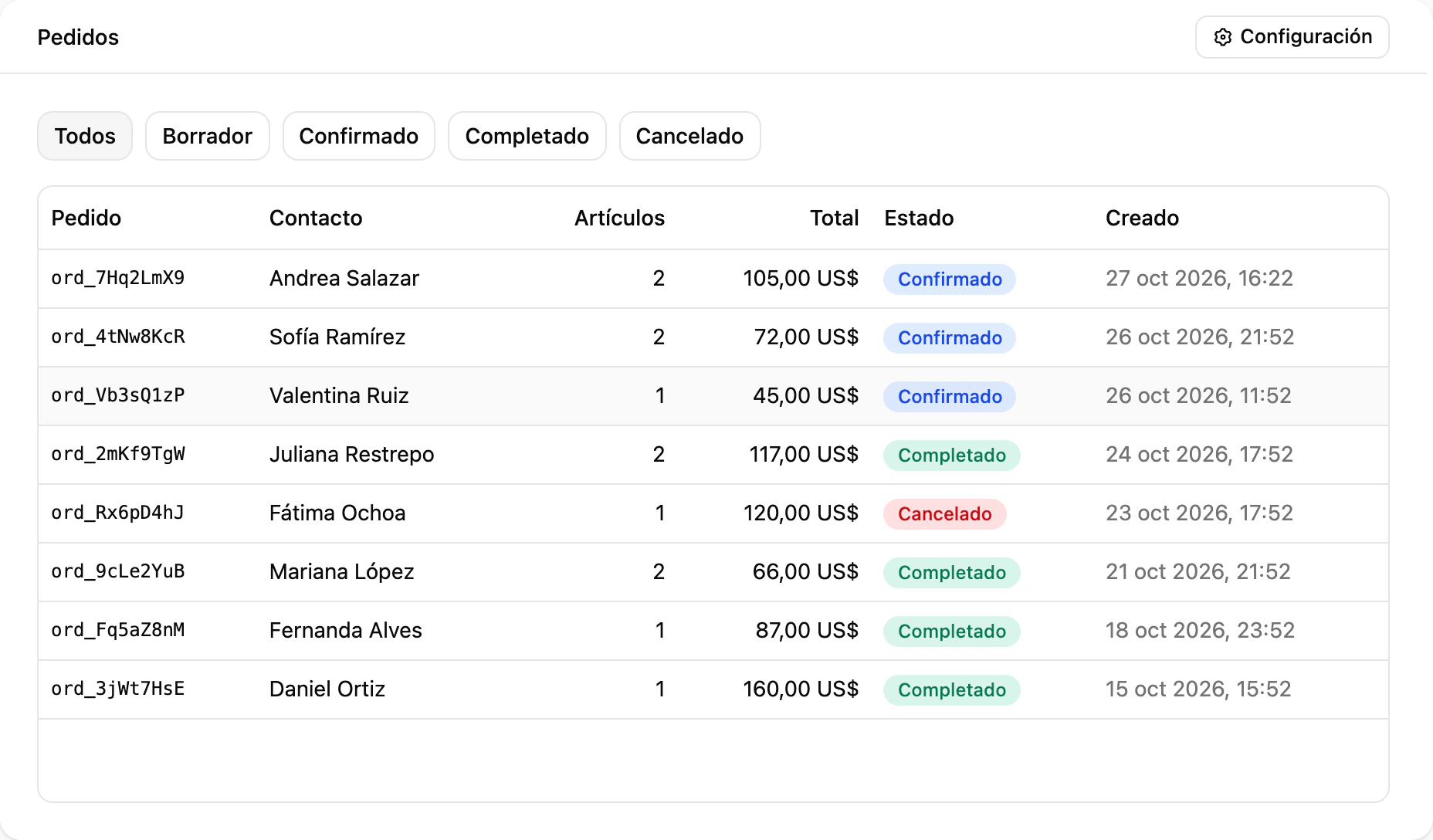The height and width of the screenshot is (840, 1433).
Task: Click total 120,00 US$
Action: click(x=801, y=513)
